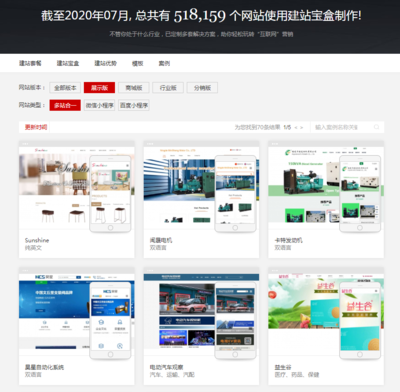
Task: Click the 网站类型 filter label
Action: (31, 105)
